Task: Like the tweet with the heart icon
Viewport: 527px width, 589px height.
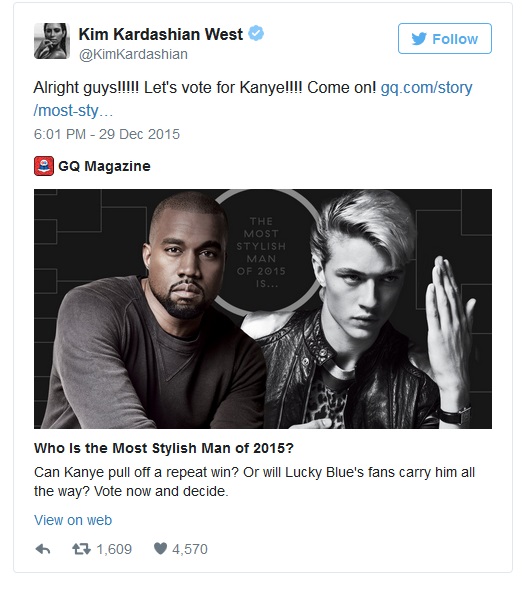Action: click(x=160, y=549)
